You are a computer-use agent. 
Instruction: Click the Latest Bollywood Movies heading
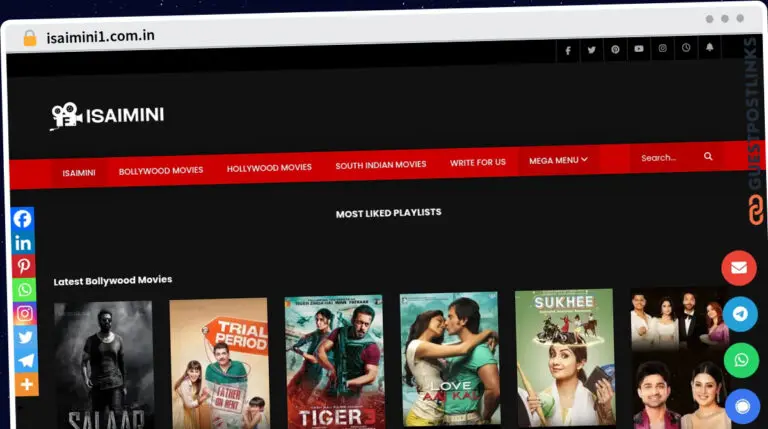click(x=113, y=281)
